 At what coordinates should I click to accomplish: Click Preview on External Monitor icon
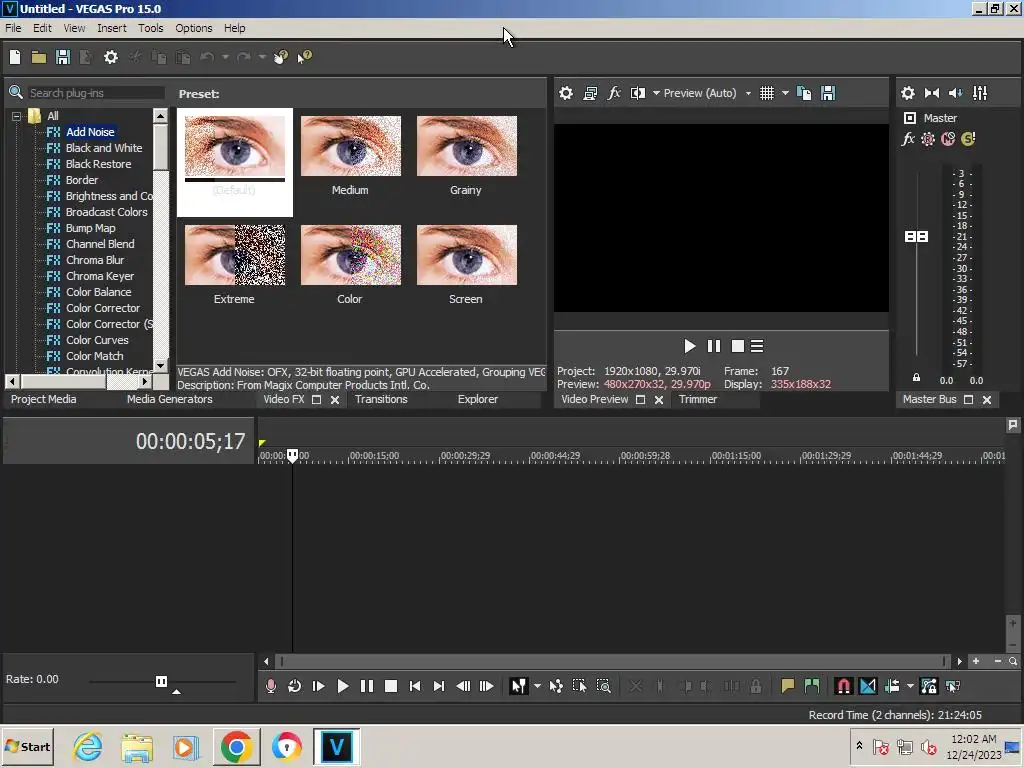(590, 93)
